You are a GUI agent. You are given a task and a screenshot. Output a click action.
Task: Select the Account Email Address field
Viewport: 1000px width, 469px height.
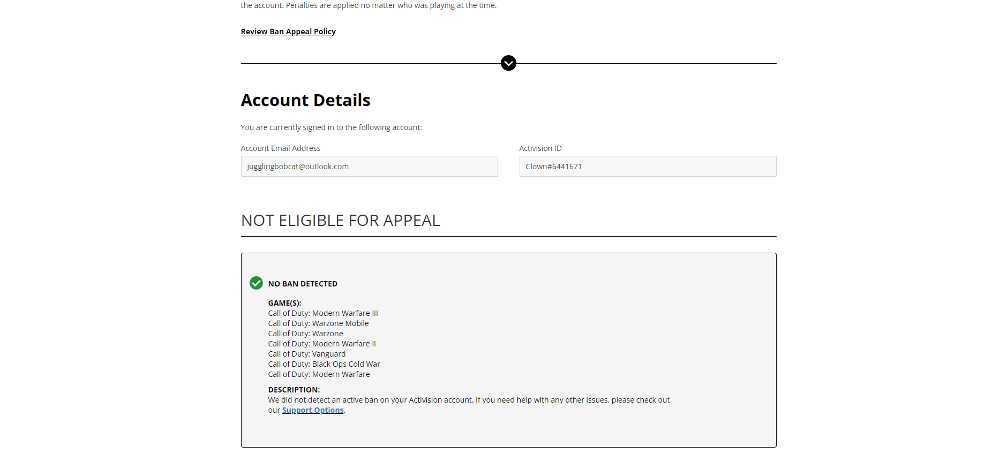pyautogui.click(x=369, y=167)
